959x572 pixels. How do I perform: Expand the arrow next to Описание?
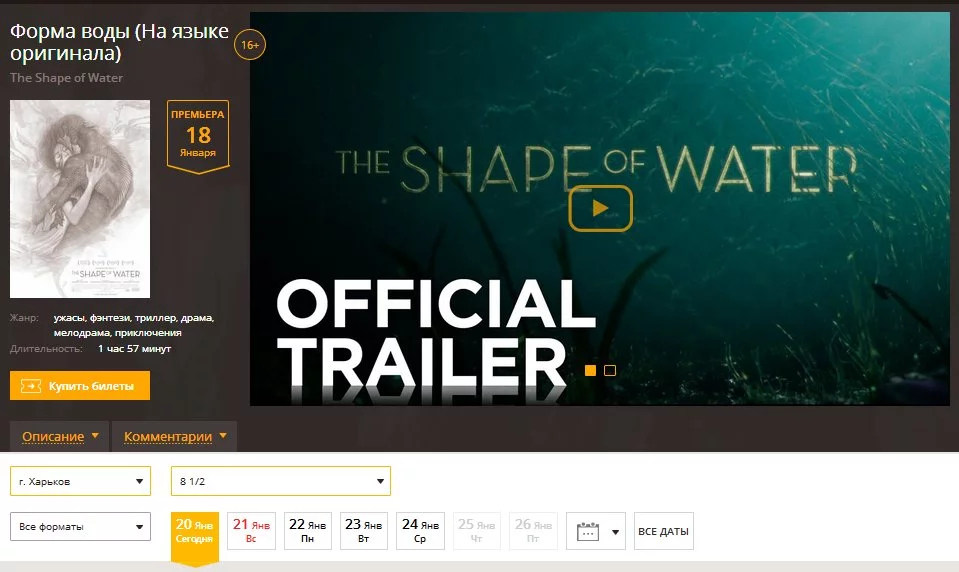point(95,436)
